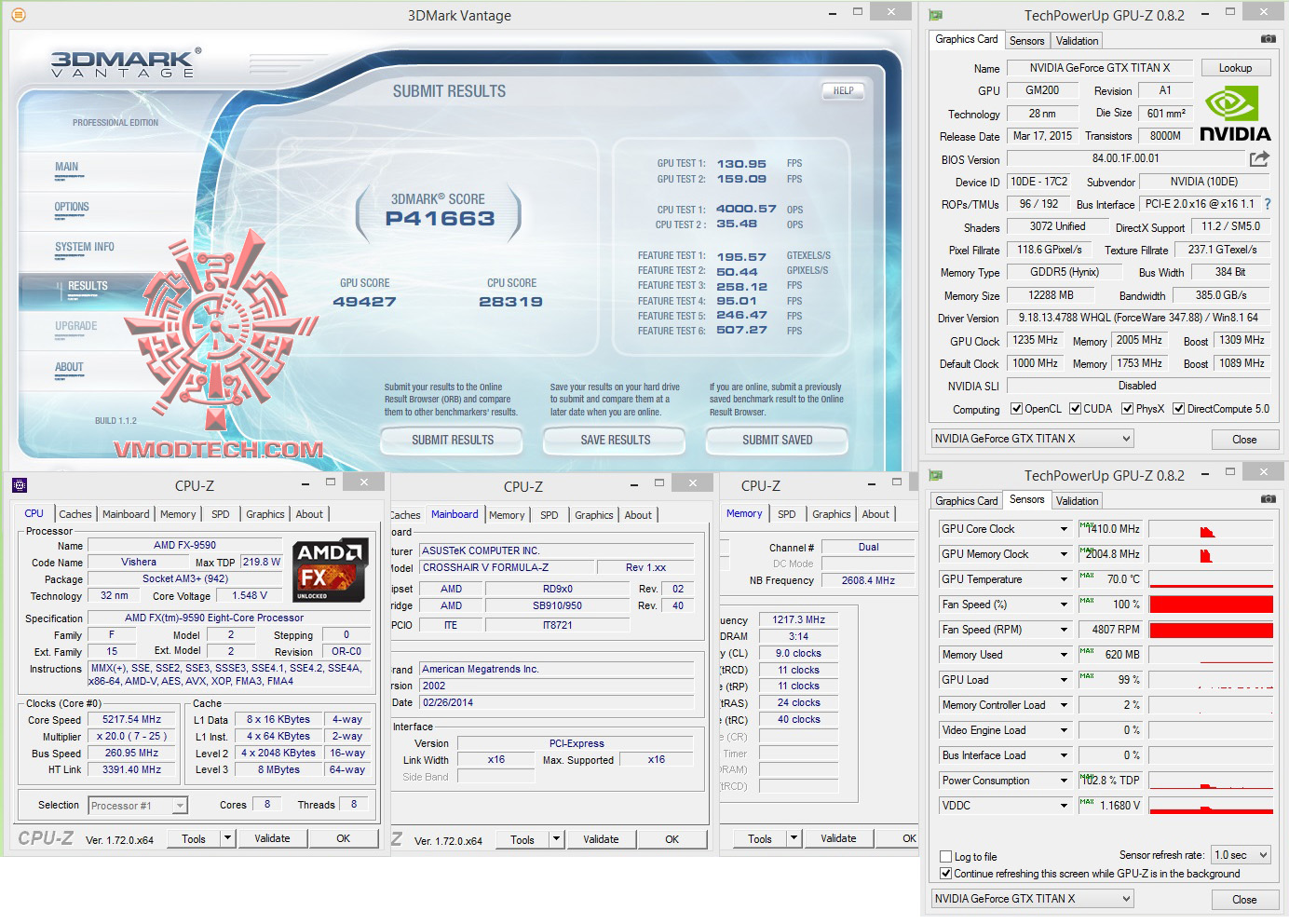
Task: Click the GPU name field NVIDIA GeForce GTX TITAN X
Action: pos(1099,68)
